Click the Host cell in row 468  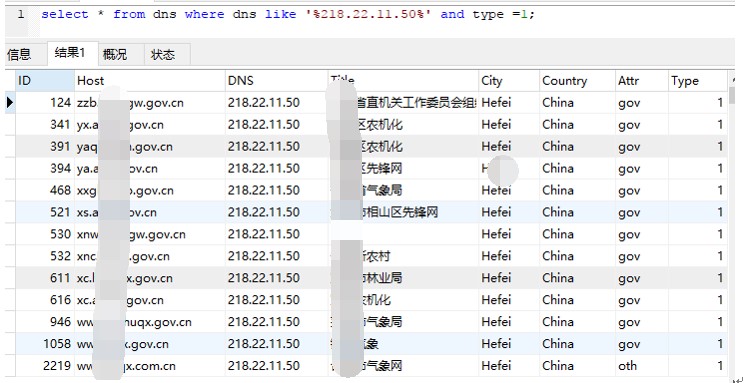pos(150,190)
